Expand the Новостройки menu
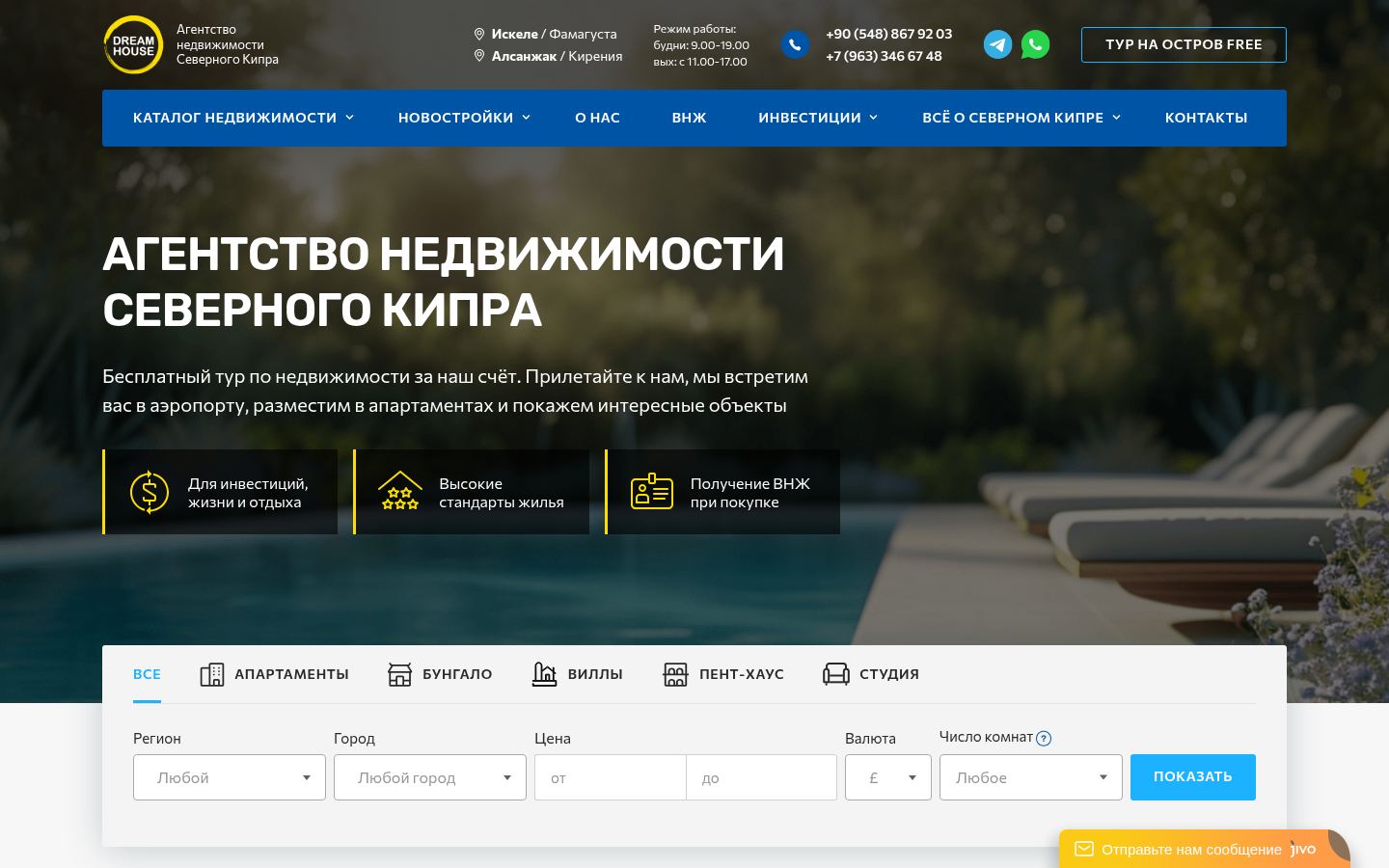 pyautogui.click(x=464, y=118)
